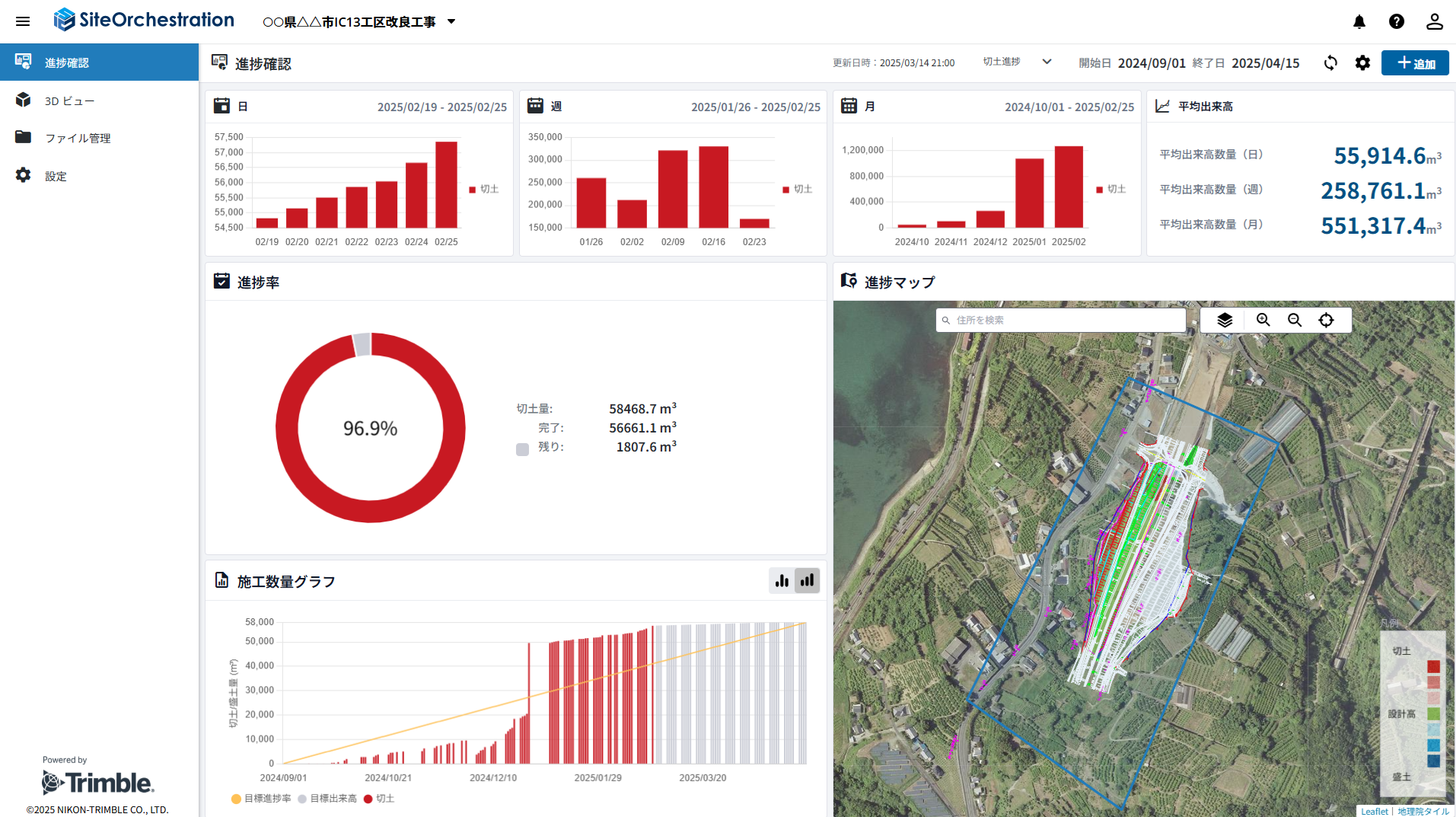This screenshot has height=817, width=1456.
Task: Zoom in on the progress map
Action: (1263, 321)
